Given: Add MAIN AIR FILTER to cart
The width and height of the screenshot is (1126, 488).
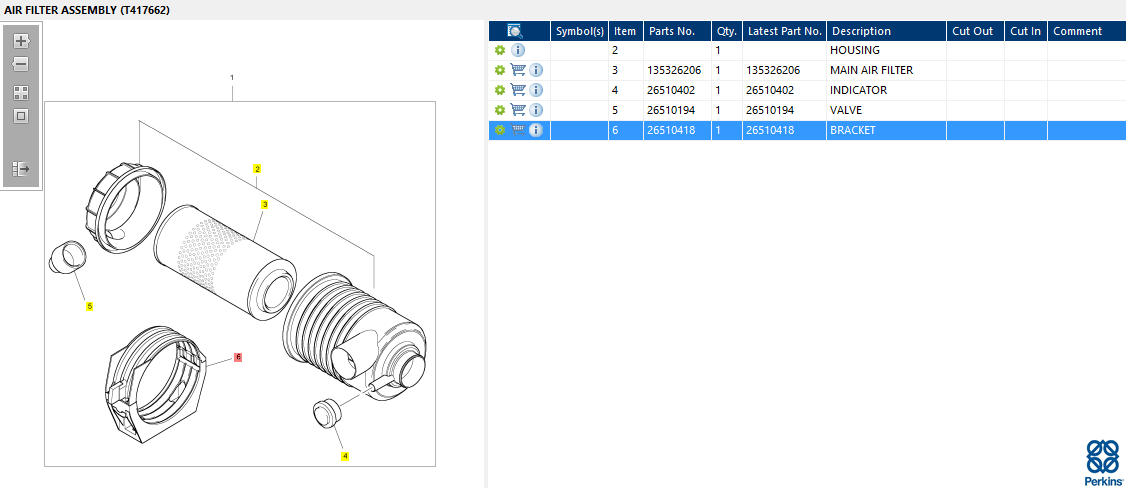Looking at the screenshot, I should coord(518,70).
